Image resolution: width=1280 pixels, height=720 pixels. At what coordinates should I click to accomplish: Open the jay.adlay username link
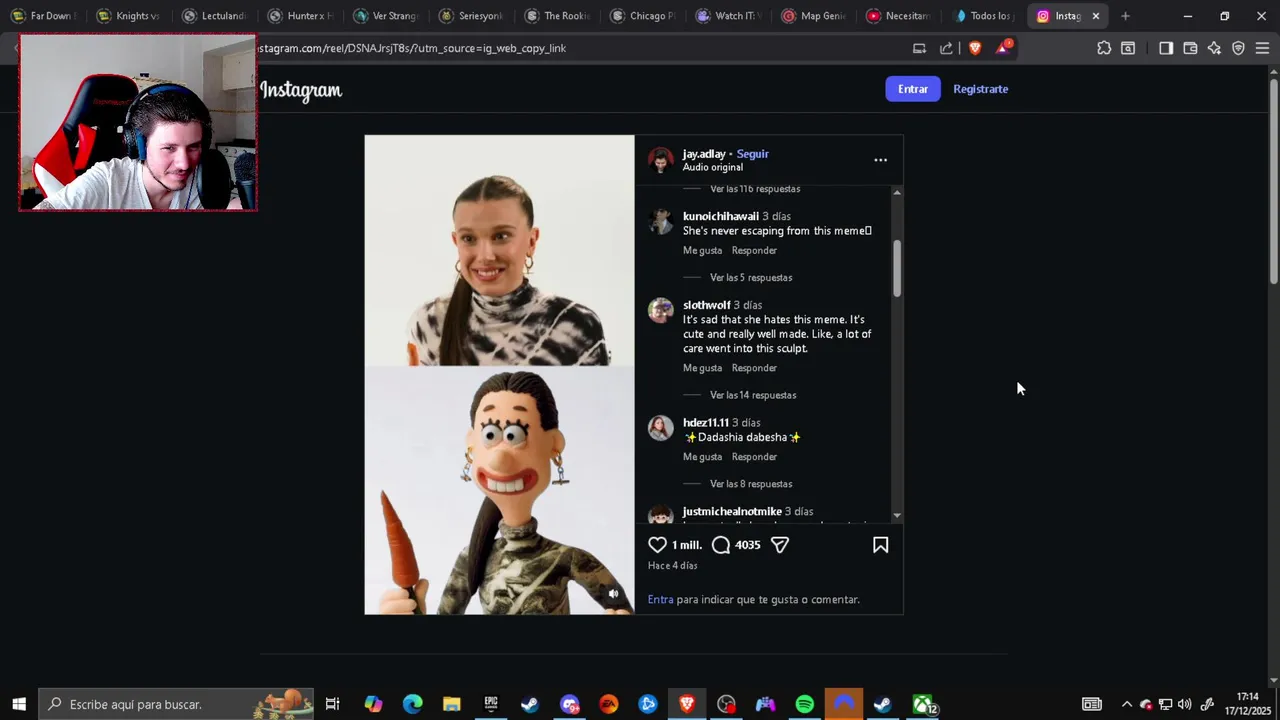pyautogui.click(x=704, y=154)
